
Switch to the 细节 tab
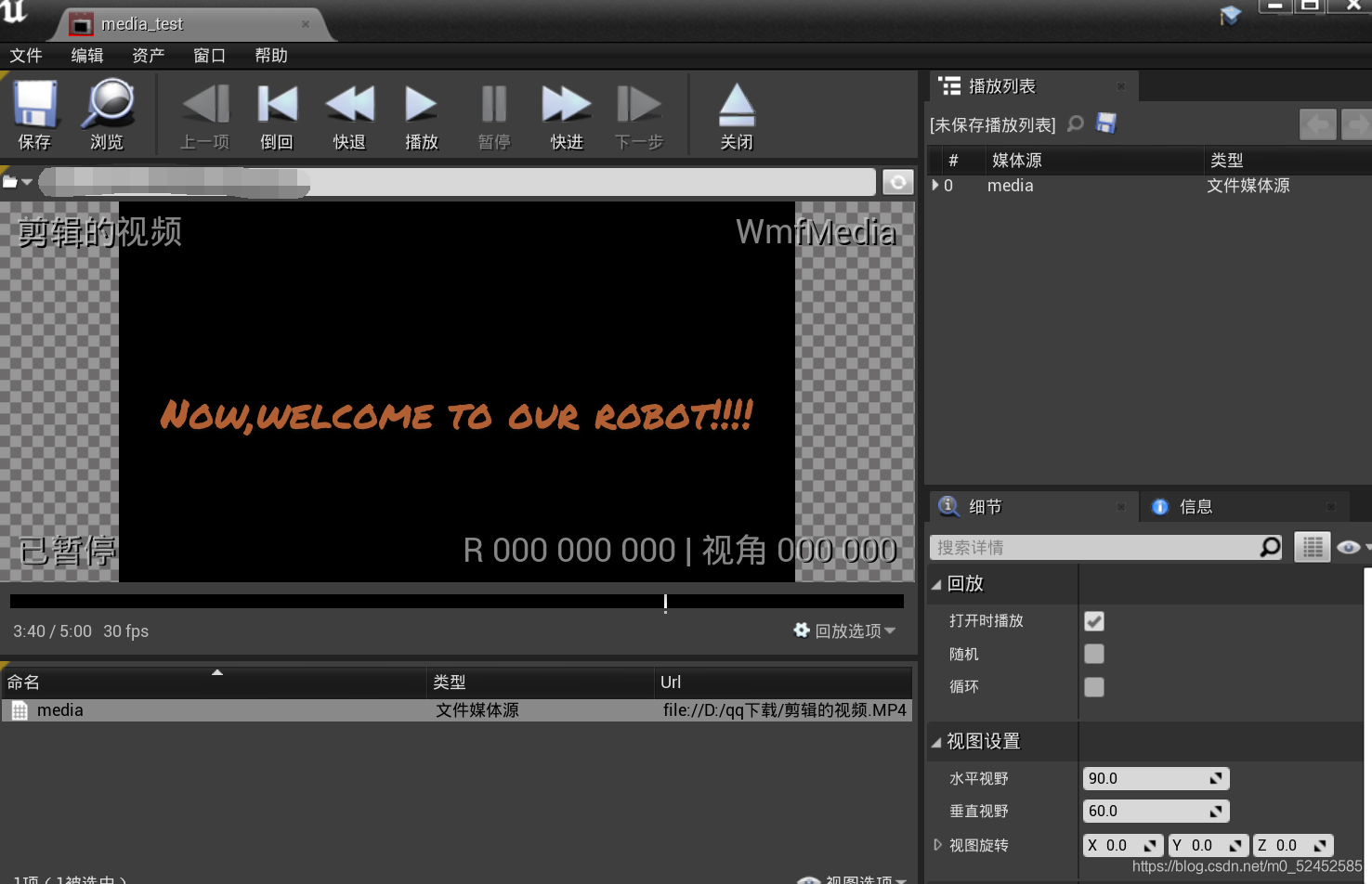pyautogui.click(x=1034, y=507)
